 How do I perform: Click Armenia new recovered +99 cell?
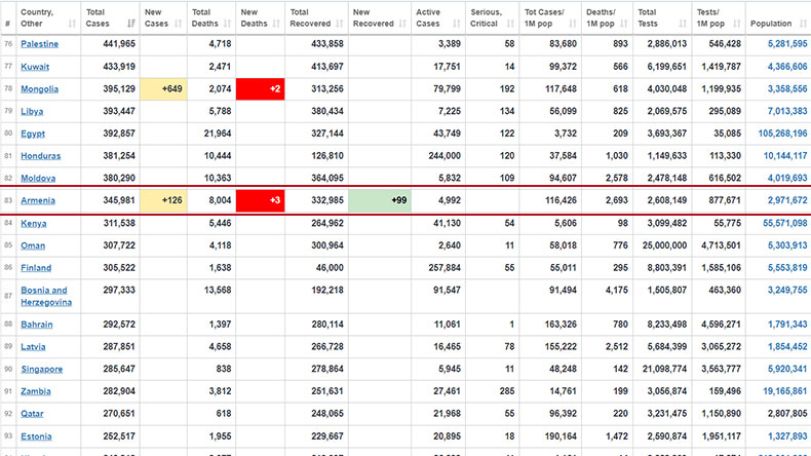pos(380,201)
